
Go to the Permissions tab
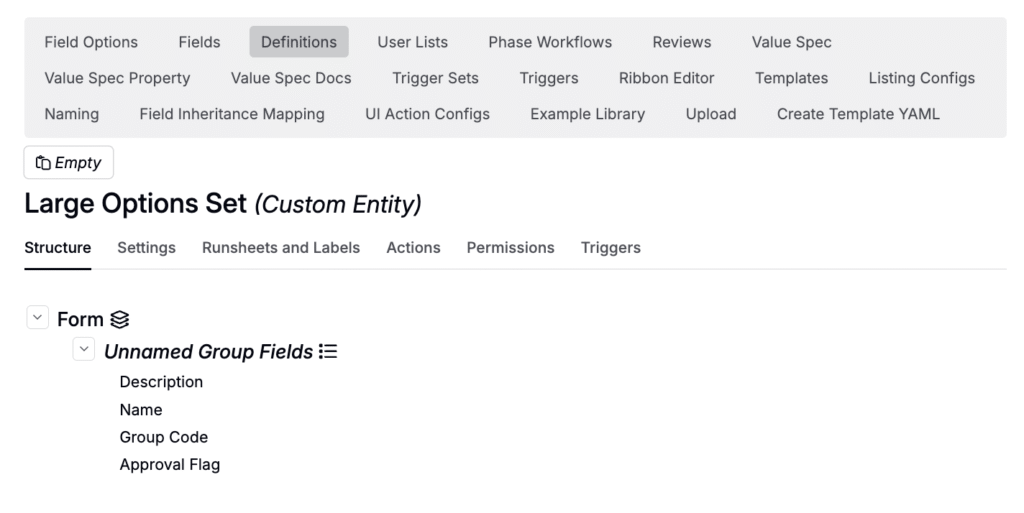tap(510, 248)
